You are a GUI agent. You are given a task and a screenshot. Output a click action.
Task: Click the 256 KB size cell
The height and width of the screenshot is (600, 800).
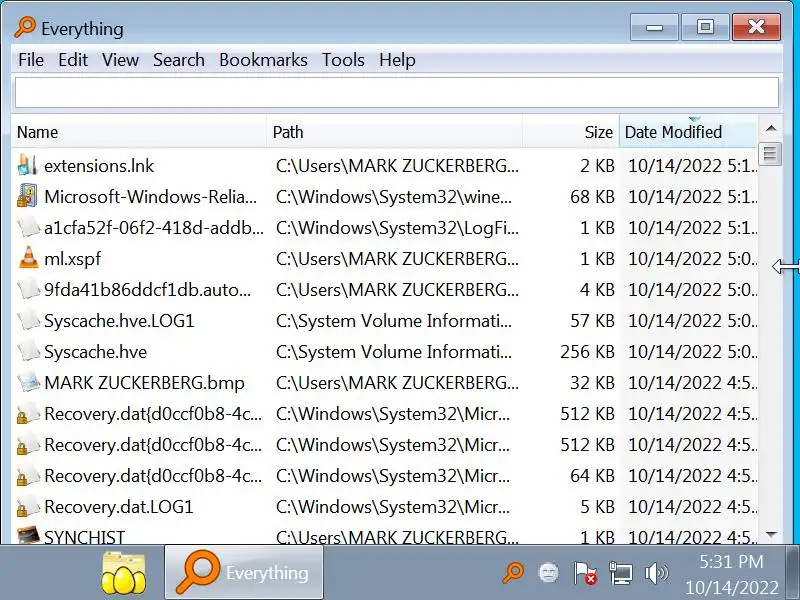click(587, 352)
